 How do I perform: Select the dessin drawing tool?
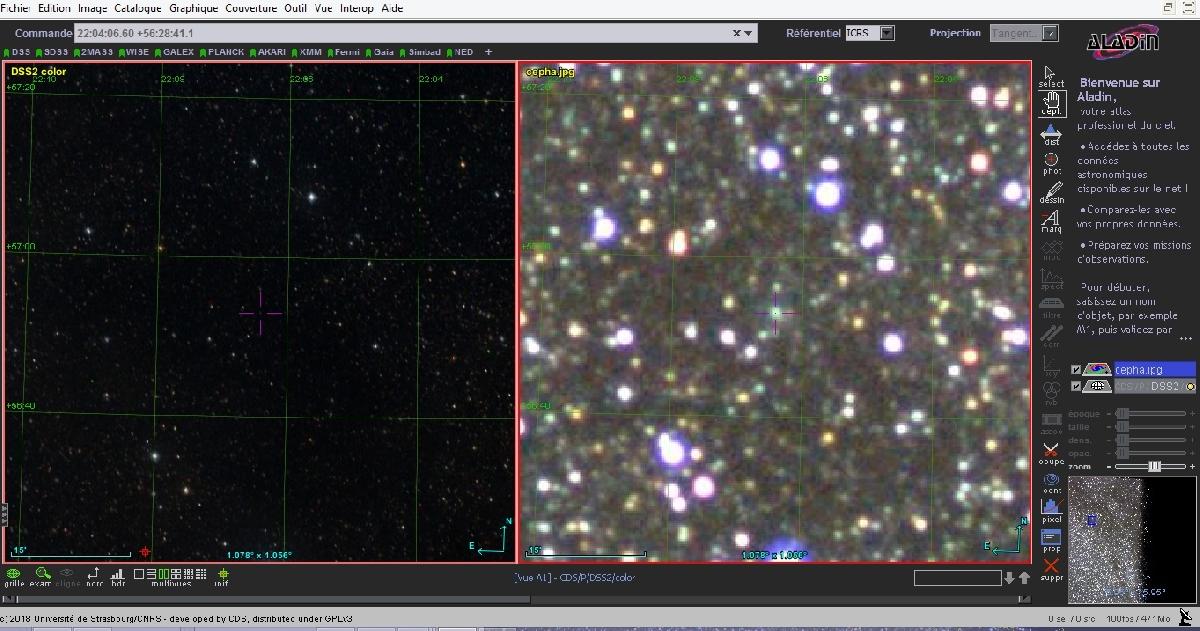click(x=1050, y=191)
